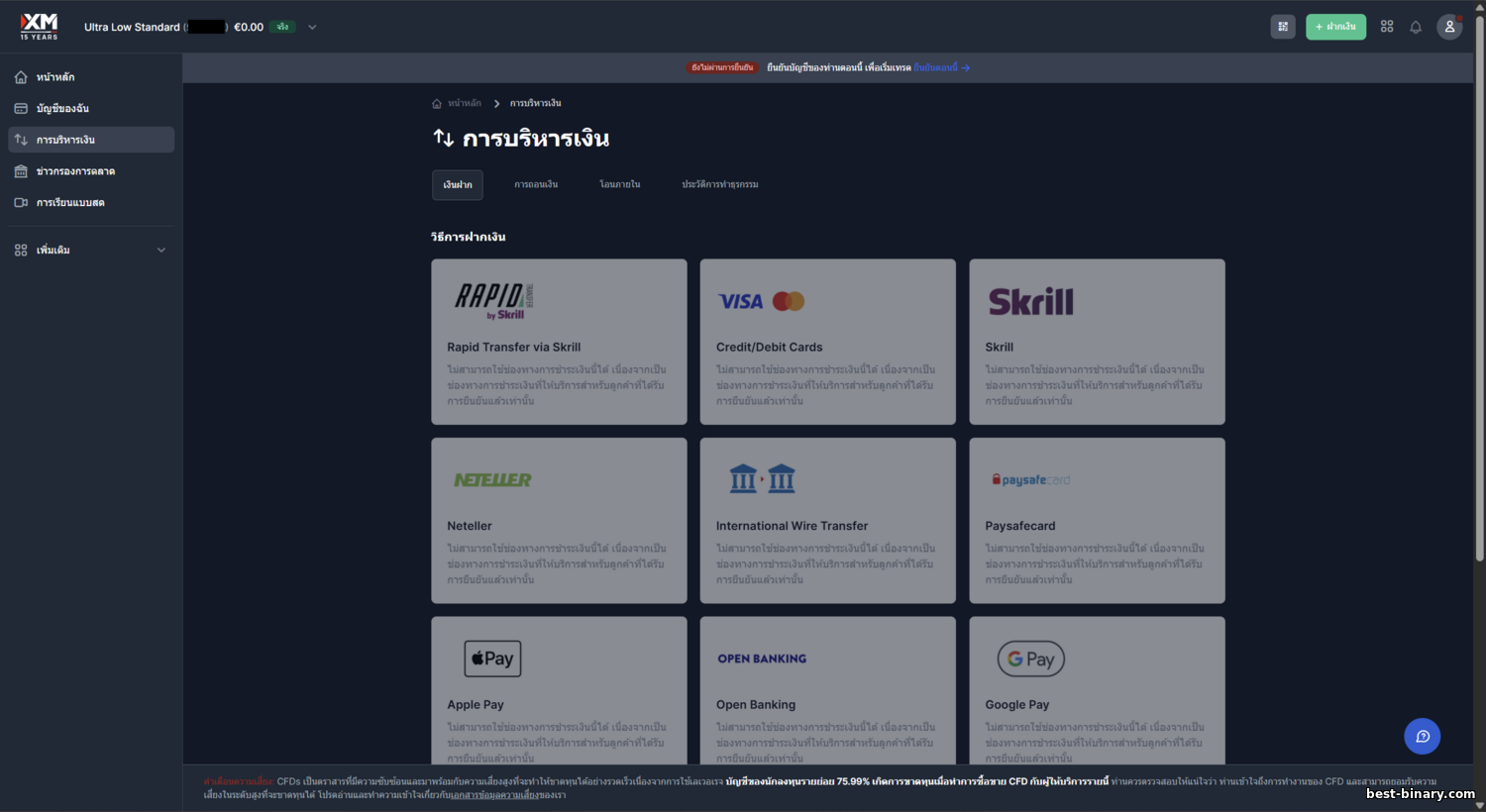Click the home icon in the breadcrumb
The height and width of the screenshot is (812, 1486).
[437, 103]
